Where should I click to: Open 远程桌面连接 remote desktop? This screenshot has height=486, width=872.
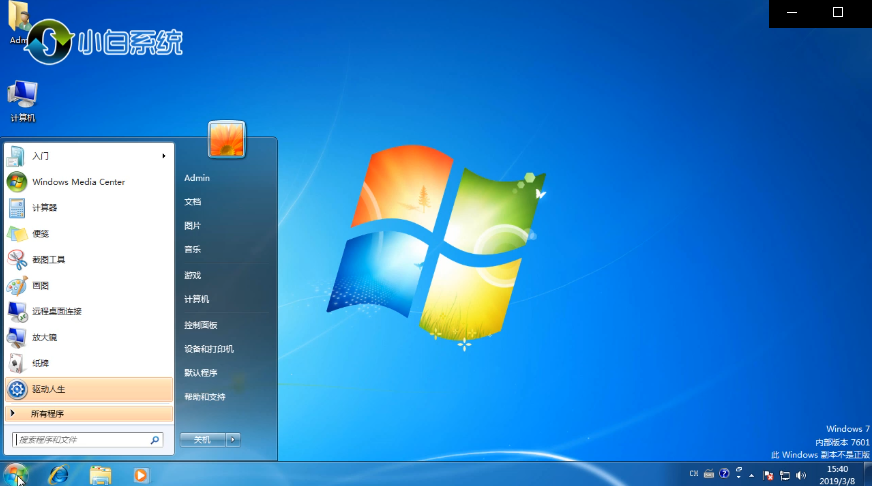point(56,312)
